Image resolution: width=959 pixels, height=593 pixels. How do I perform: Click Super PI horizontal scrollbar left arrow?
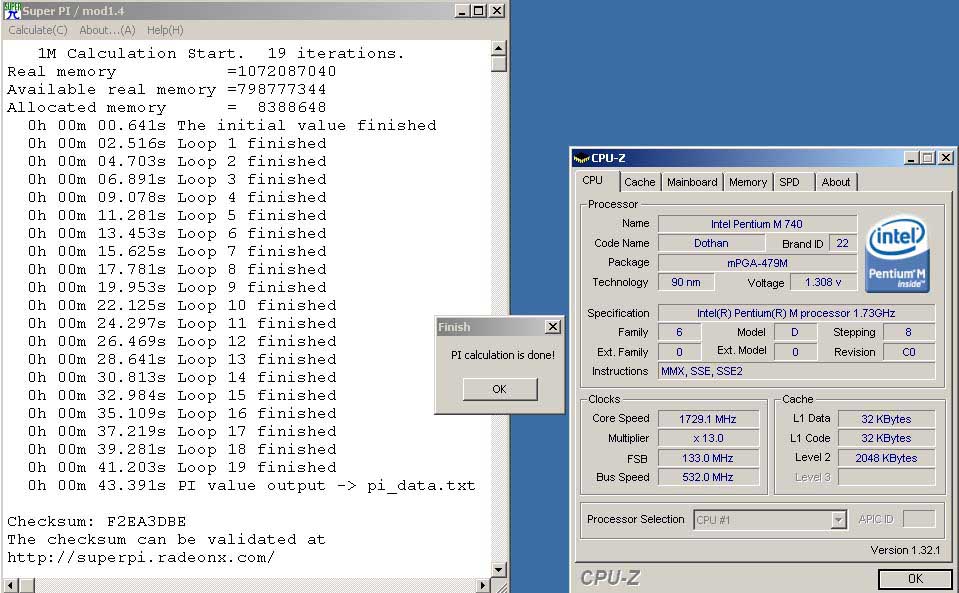click(x=11, y=586)
